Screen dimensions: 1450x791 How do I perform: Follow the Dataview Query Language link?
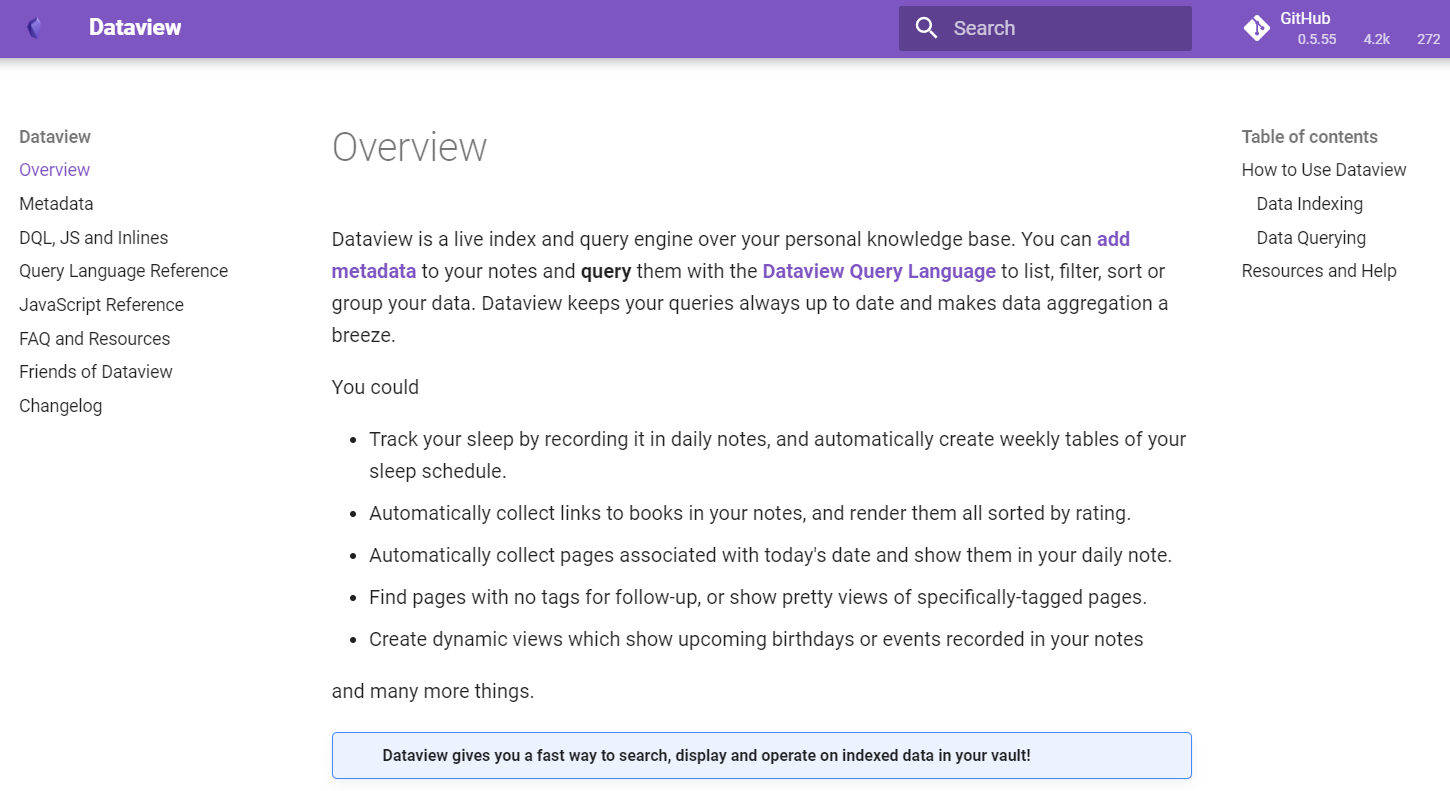point(878,271)
